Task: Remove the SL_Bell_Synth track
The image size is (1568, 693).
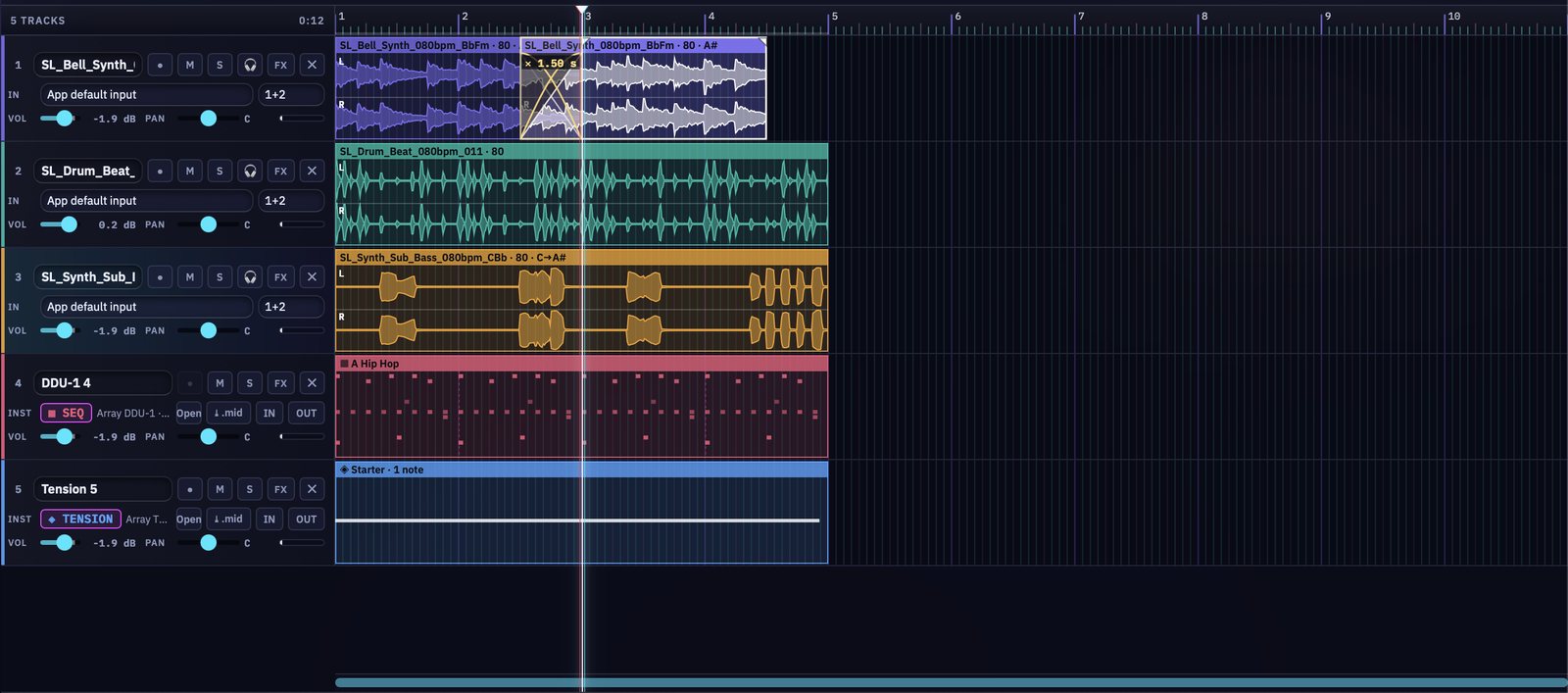Action: click(312, 65)
